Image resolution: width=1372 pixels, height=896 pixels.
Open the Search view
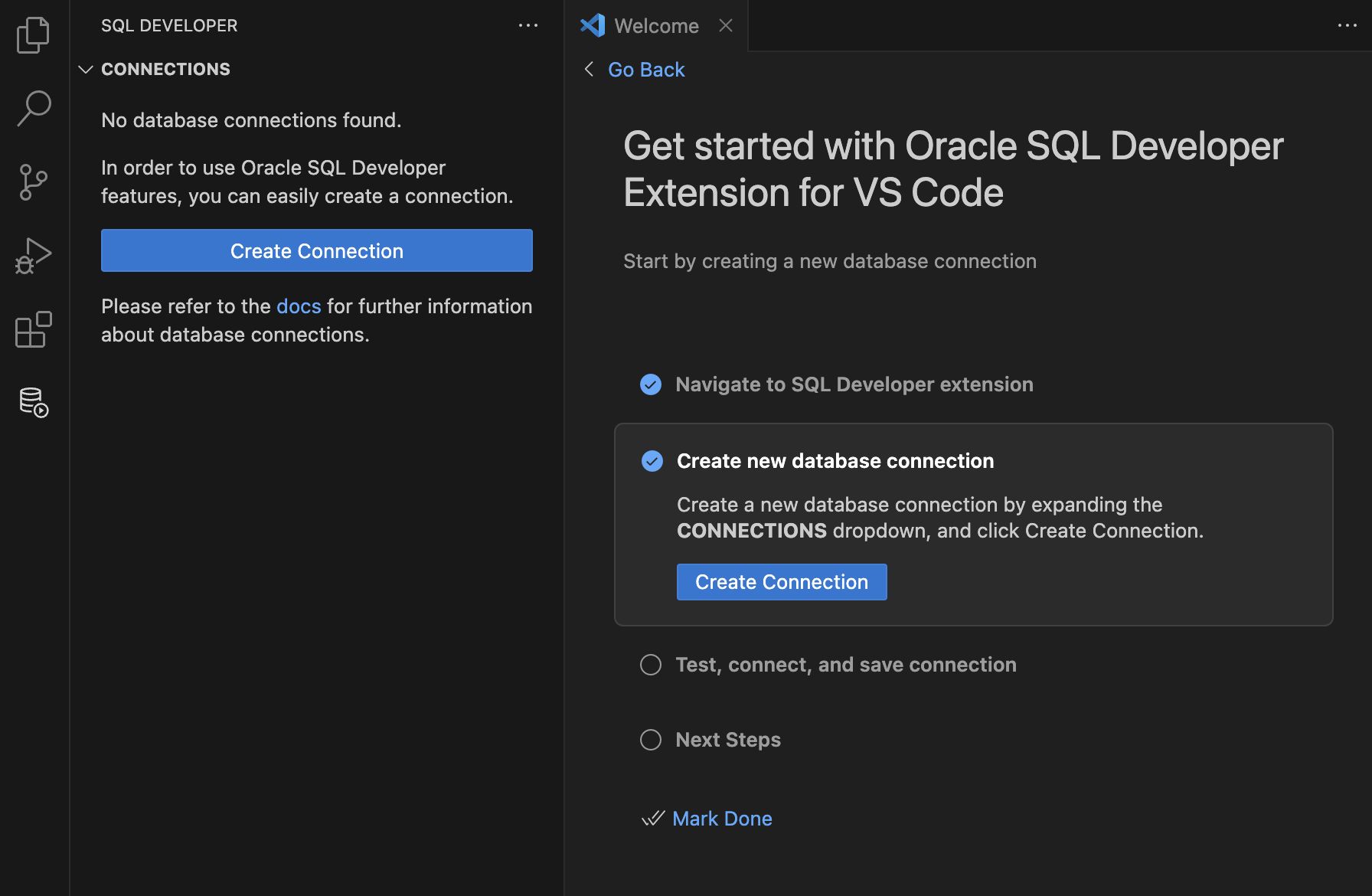click(x=33, y=108)
